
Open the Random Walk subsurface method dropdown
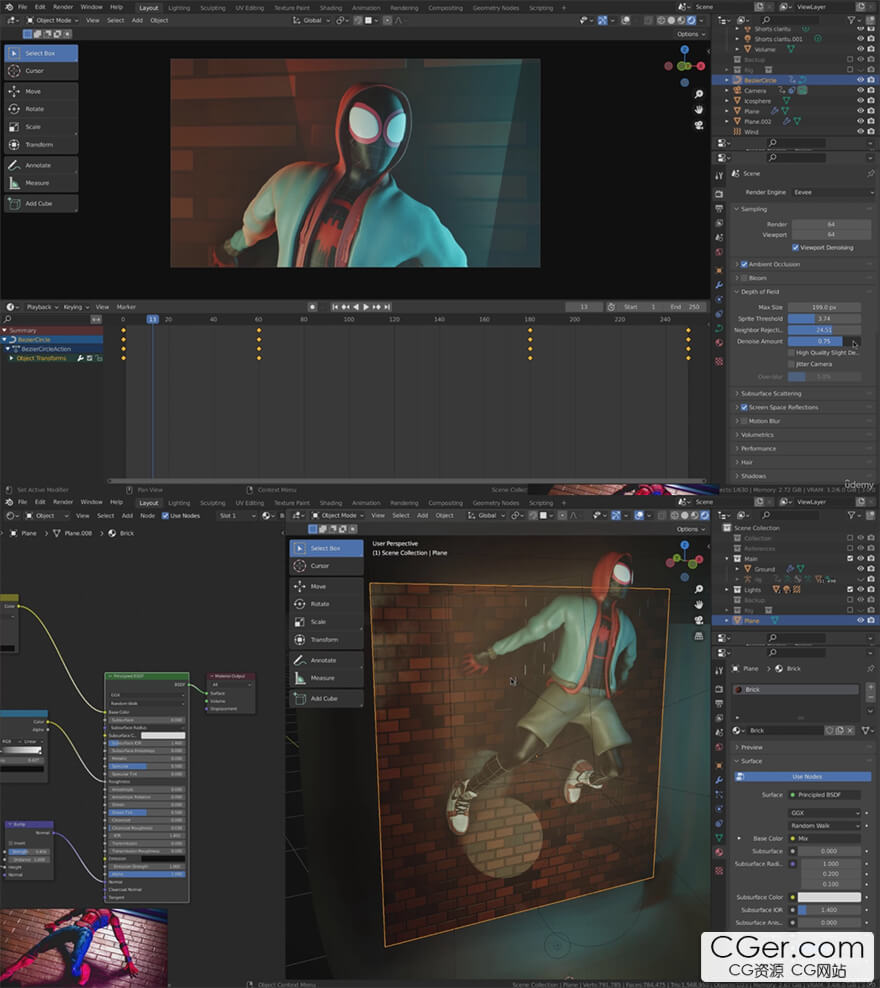coord(825,825)
